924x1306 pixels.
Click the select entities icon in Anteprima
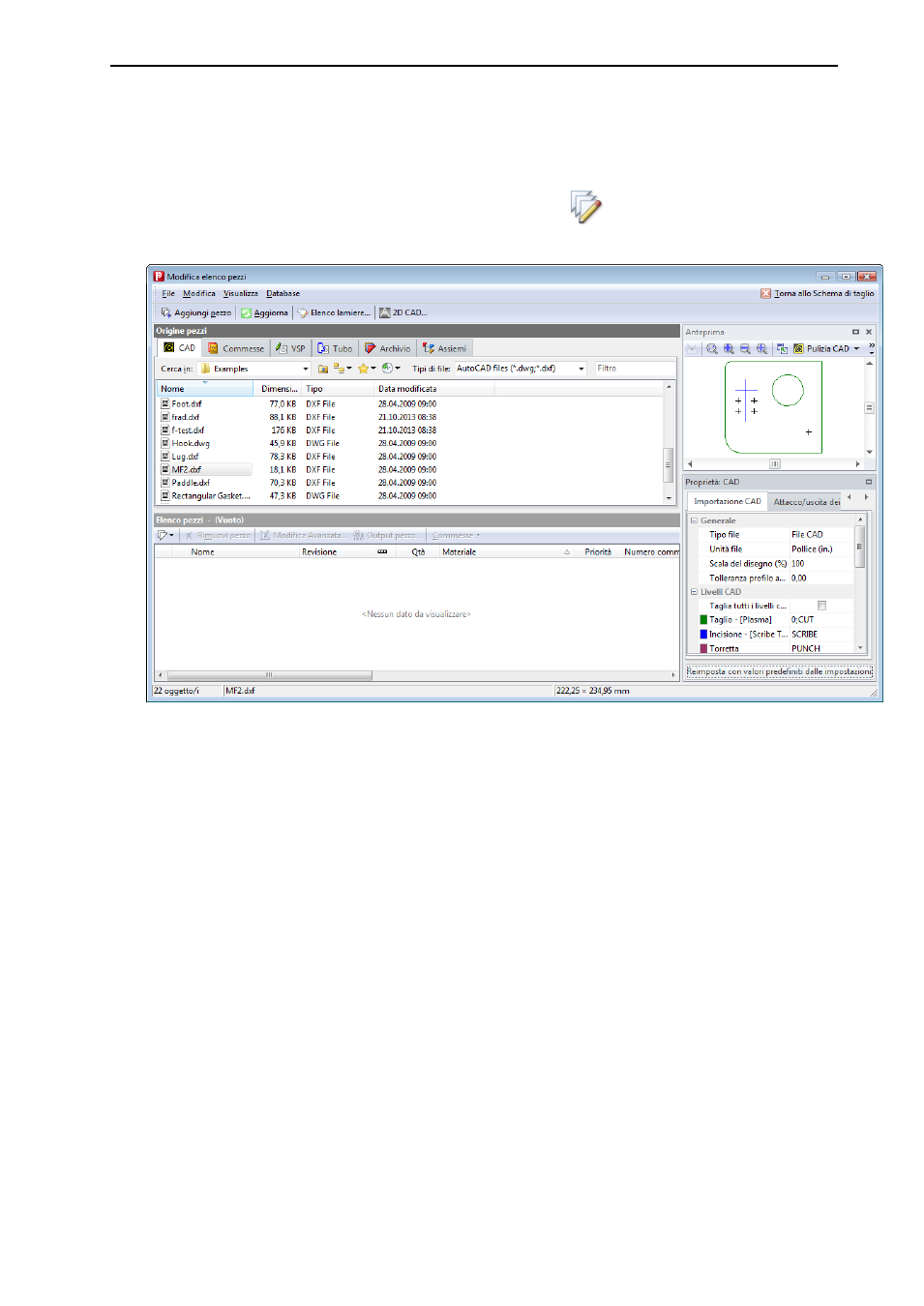click(782, 348)
